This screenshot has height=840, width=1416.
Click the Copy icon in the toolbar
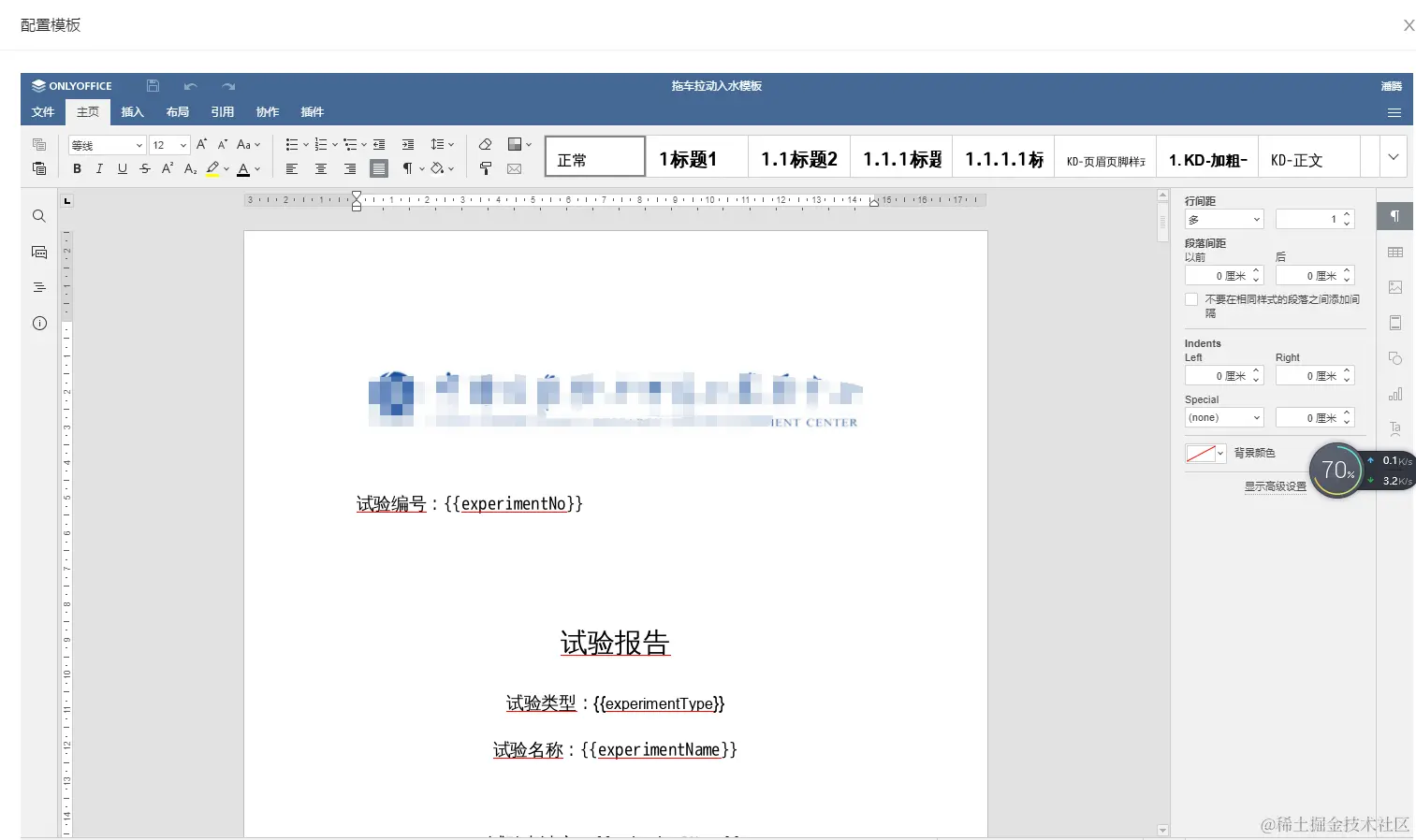[39, 145]
